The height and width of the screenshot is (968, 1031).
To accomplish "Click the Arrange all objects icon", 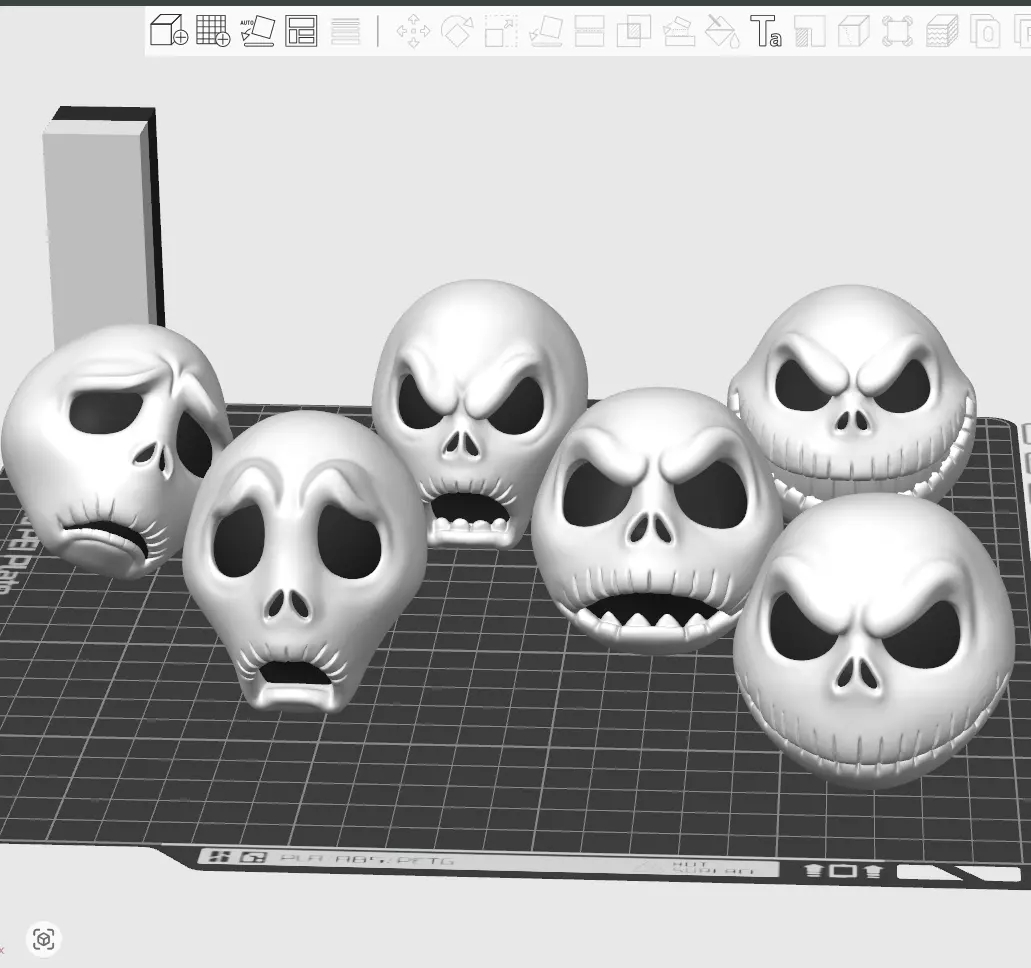I will pyautogui.click(x=301, y=31).
